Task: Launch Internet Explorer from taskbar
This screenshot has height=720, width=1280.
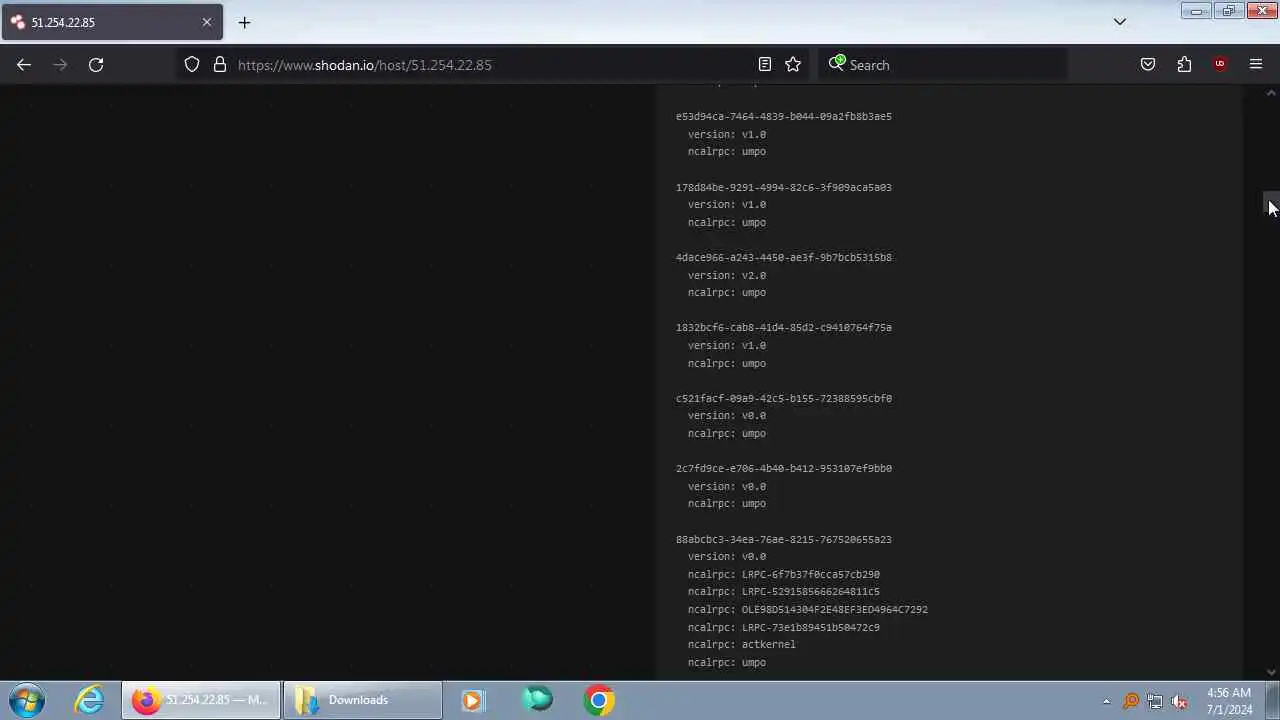Action: 89,700
